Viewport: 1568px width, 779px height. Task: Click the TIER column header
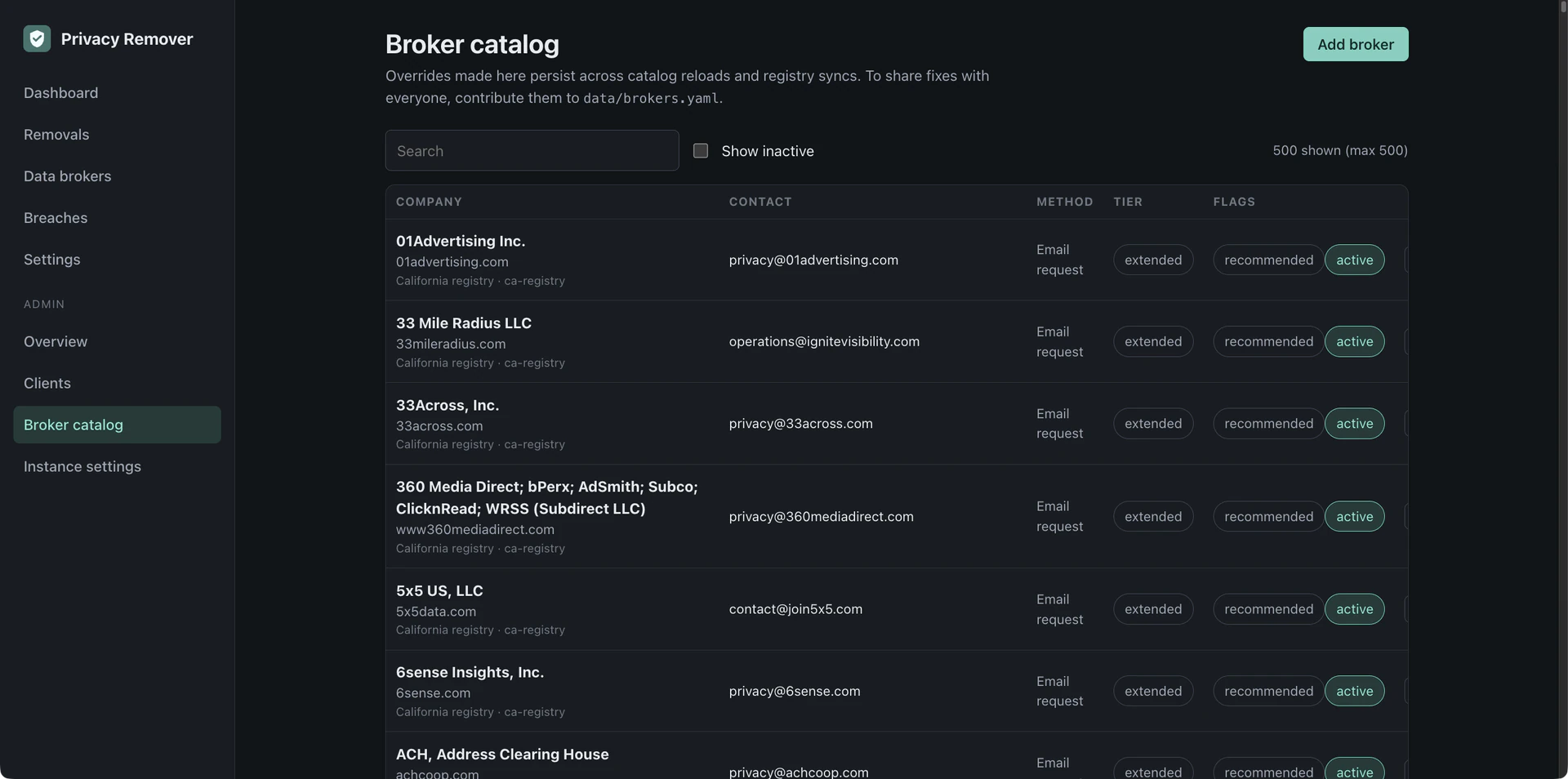point(1128,202)
